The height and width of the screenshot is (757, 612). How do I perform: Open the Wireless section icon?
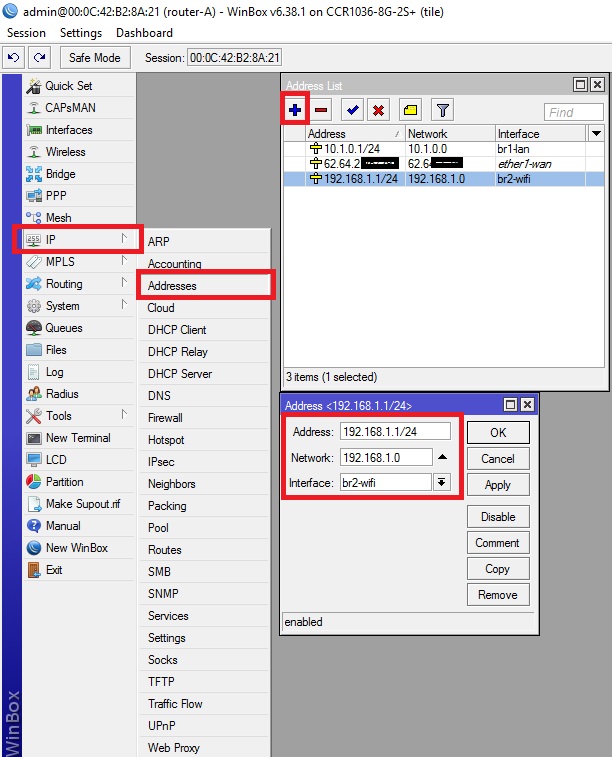click(34, 152)
